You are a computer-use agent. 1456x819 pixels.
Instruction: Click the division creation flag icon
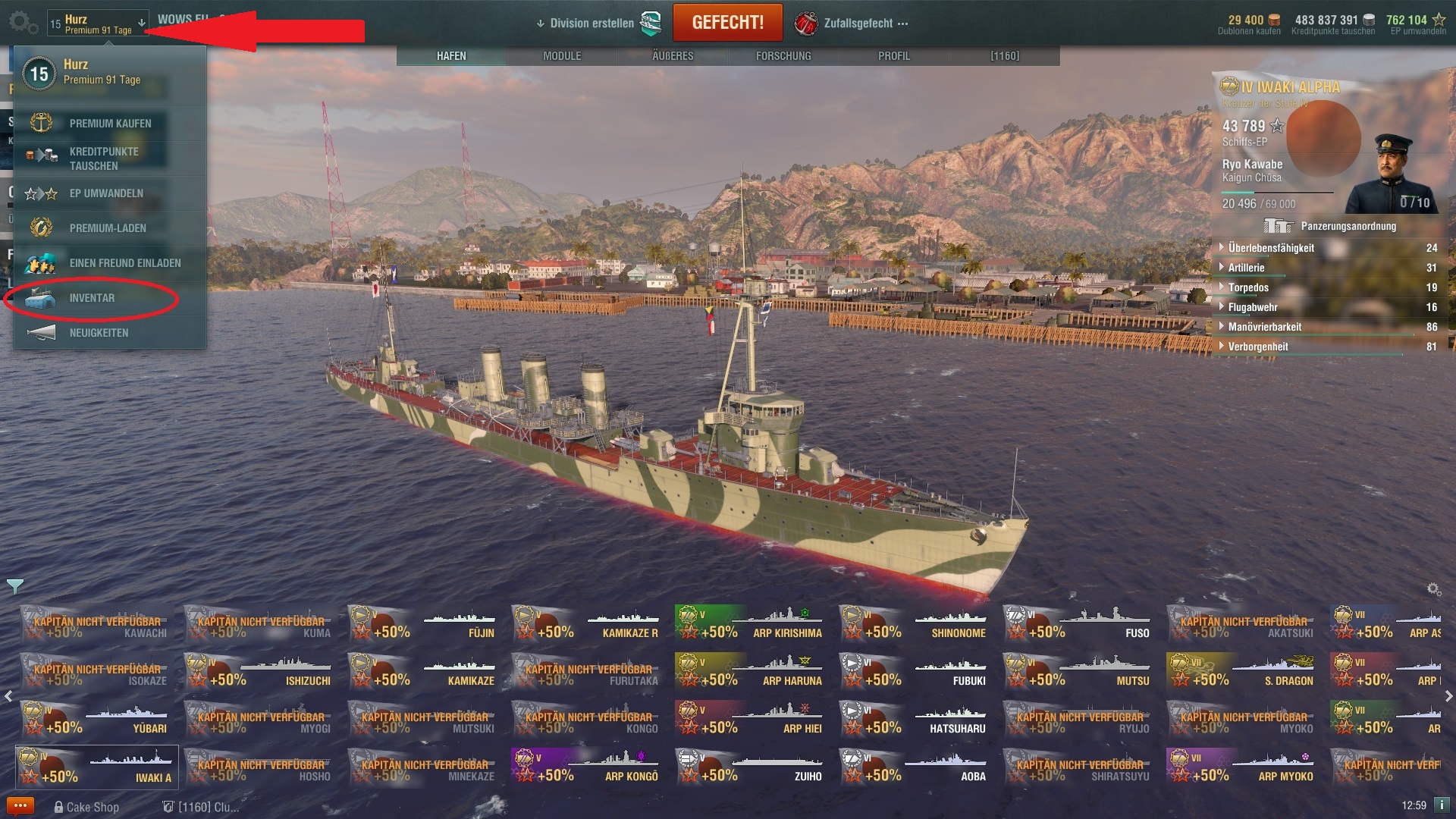click(651, 24)
